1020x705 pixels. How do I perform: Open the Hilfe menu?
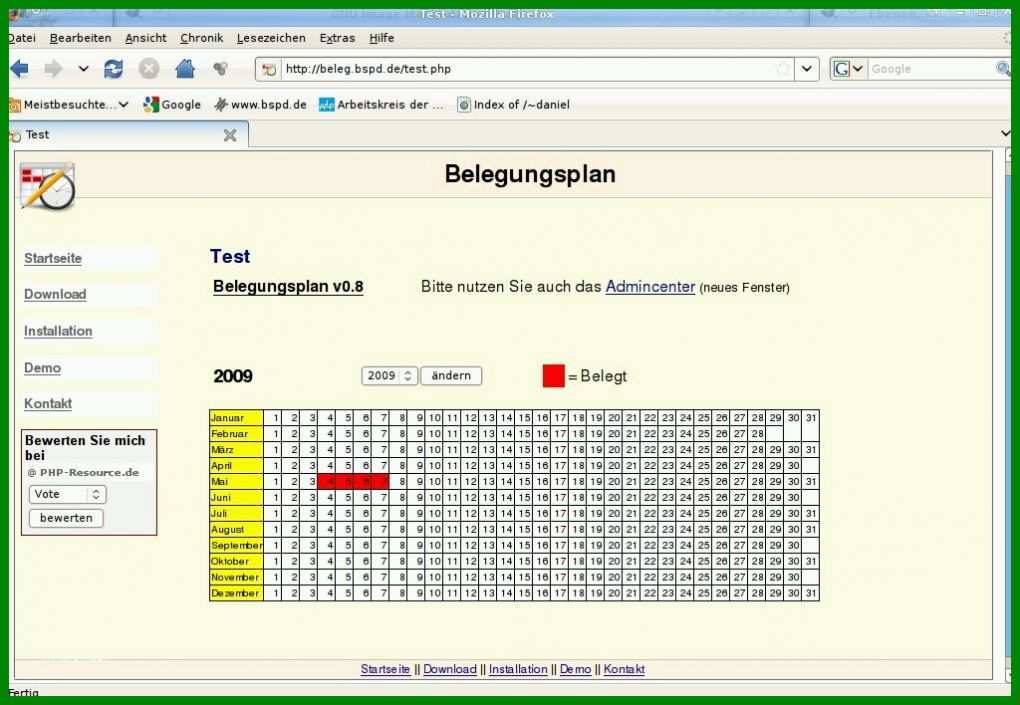[x=382, y=38]
